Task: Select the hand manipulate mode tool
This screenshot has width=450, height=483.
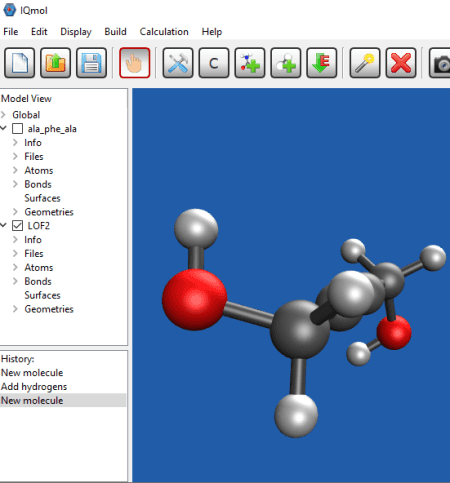Action: pyautogui.click(x=135, y=63)
